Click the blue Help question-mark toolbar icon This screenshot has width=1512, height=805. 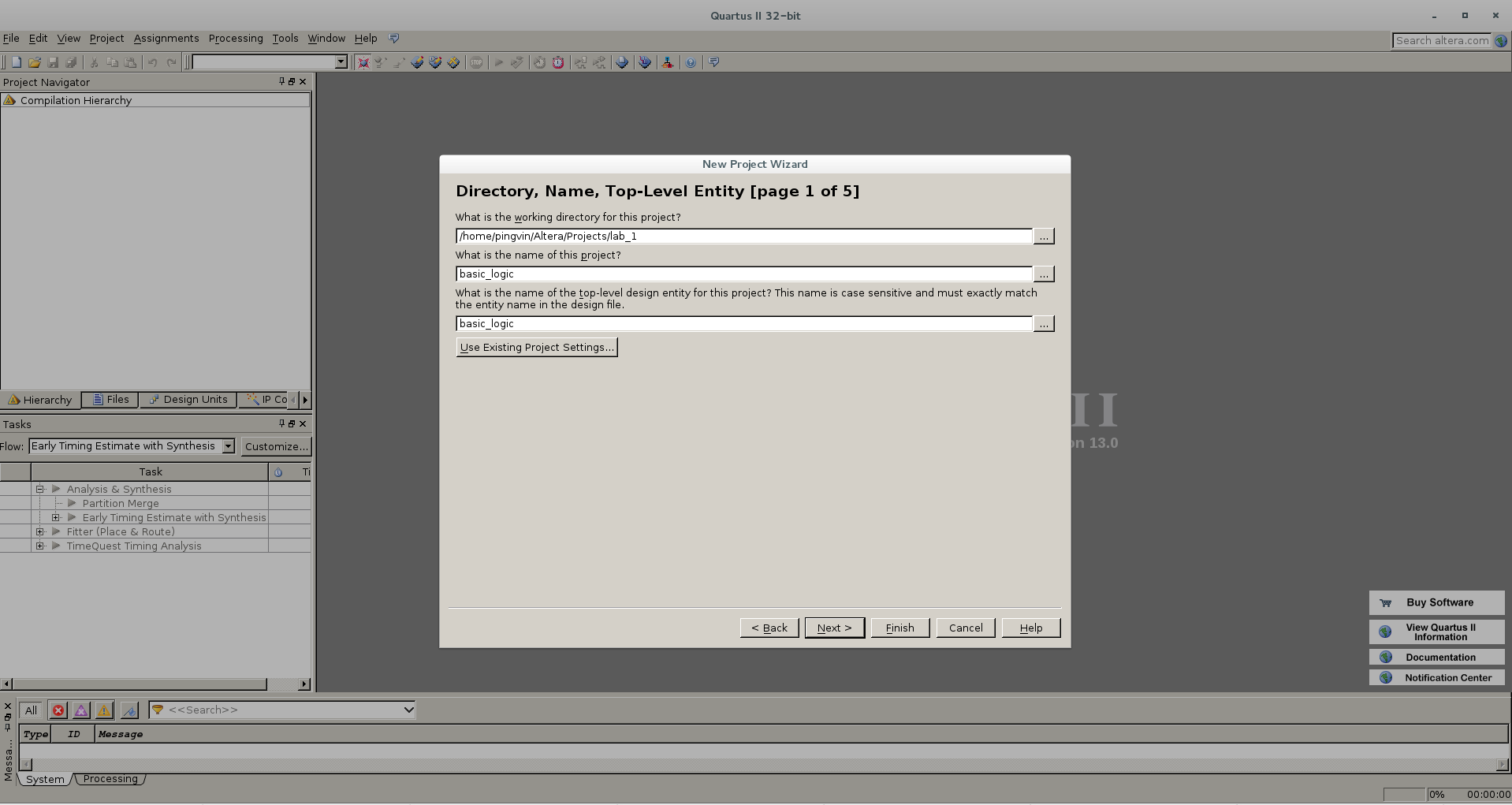tap(690, 62)
